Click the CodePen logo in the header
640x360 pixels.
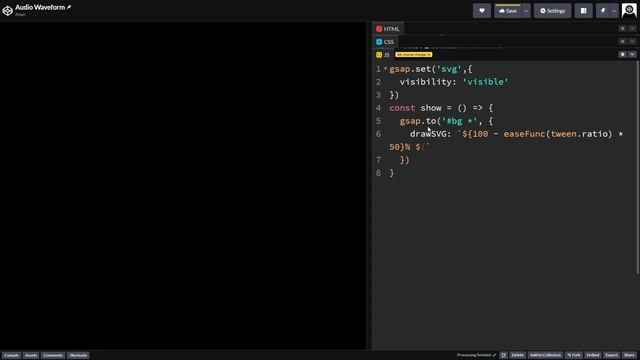tap(8, 11)
